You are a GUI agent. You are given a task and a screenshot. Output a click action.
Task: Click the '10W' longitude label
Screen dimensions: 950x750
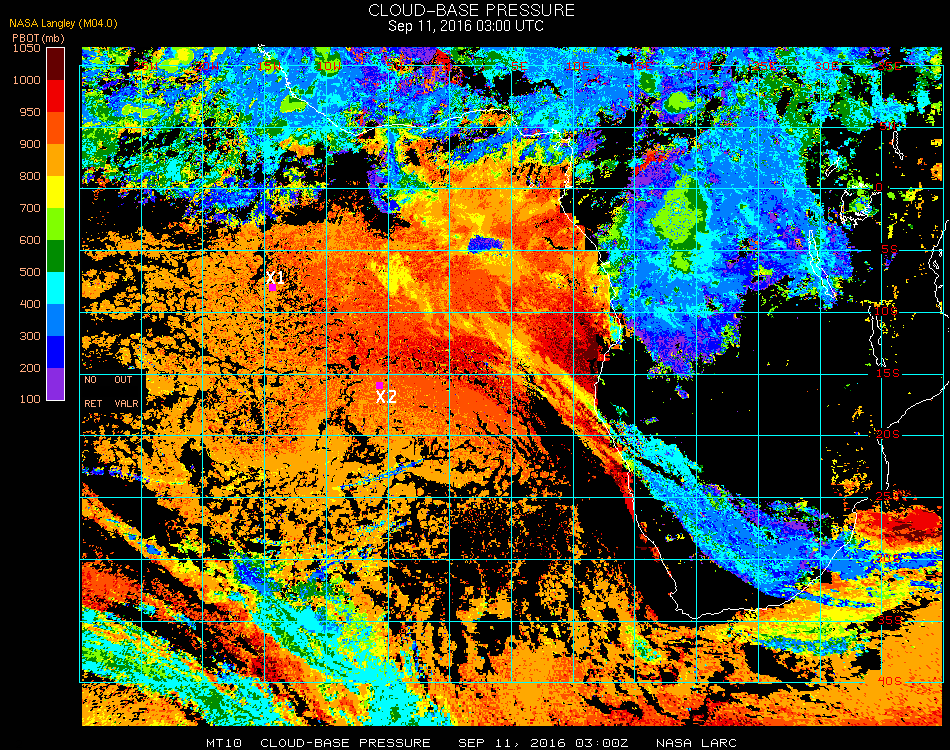click(x=330, y=65)
